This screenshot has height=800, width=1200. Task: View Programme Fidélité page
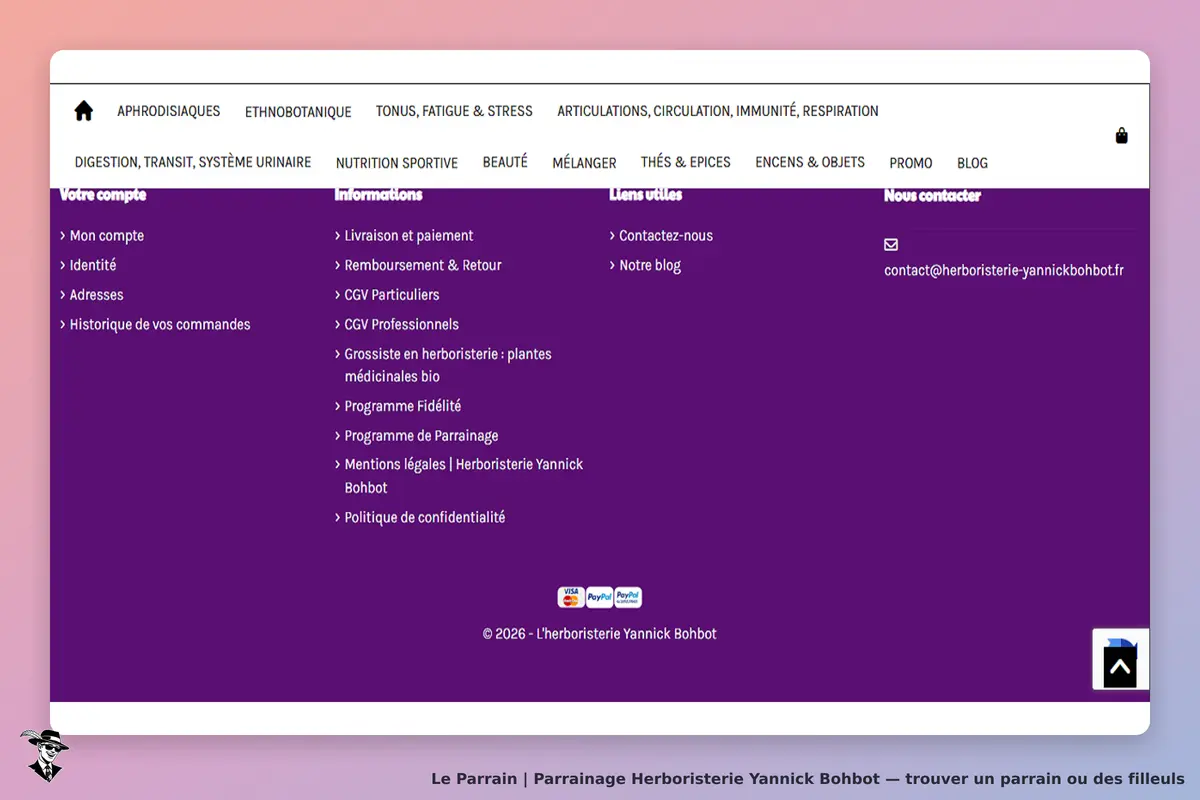pyautogui.click(x=403, y=406)
